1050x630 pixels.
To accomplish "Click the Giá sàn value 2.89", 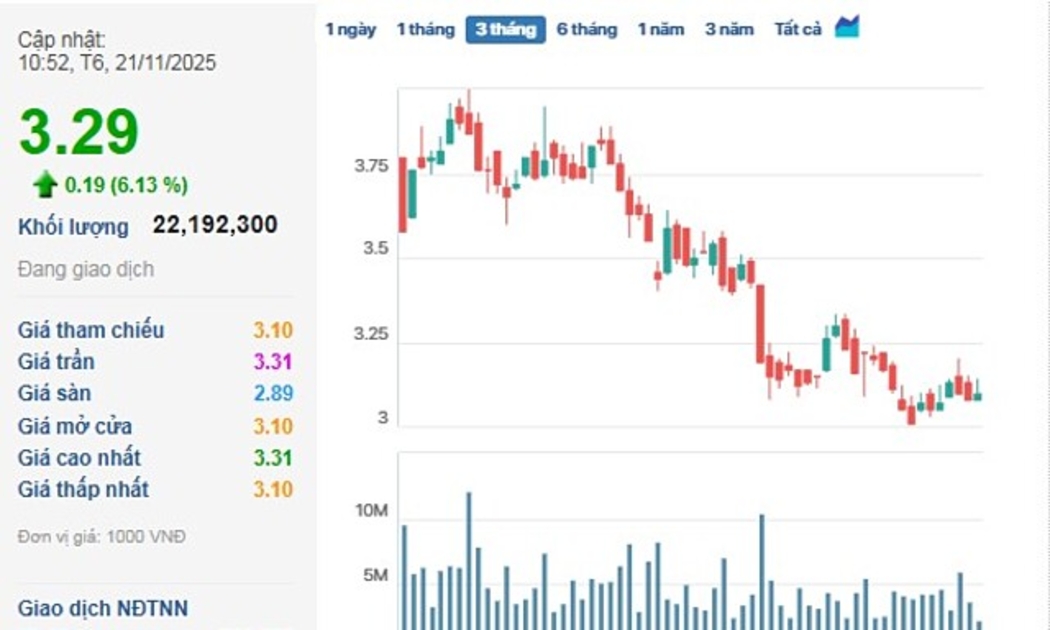I will pyautogui.click(x=272, y=394).
